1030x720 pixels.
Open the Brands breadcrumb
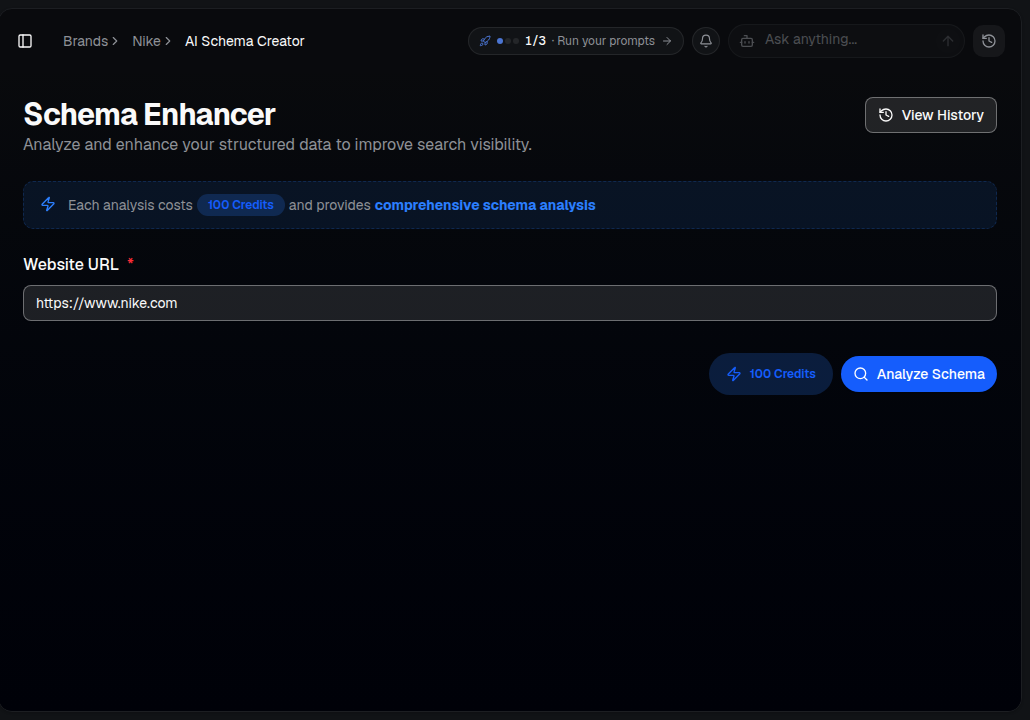pos(85,41)
